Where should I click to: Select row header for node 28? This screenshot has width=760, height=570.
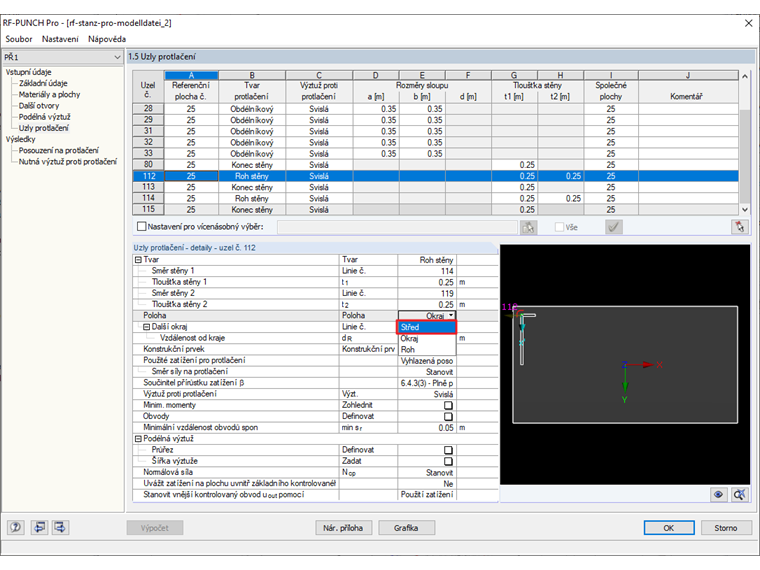click(148, 109)
